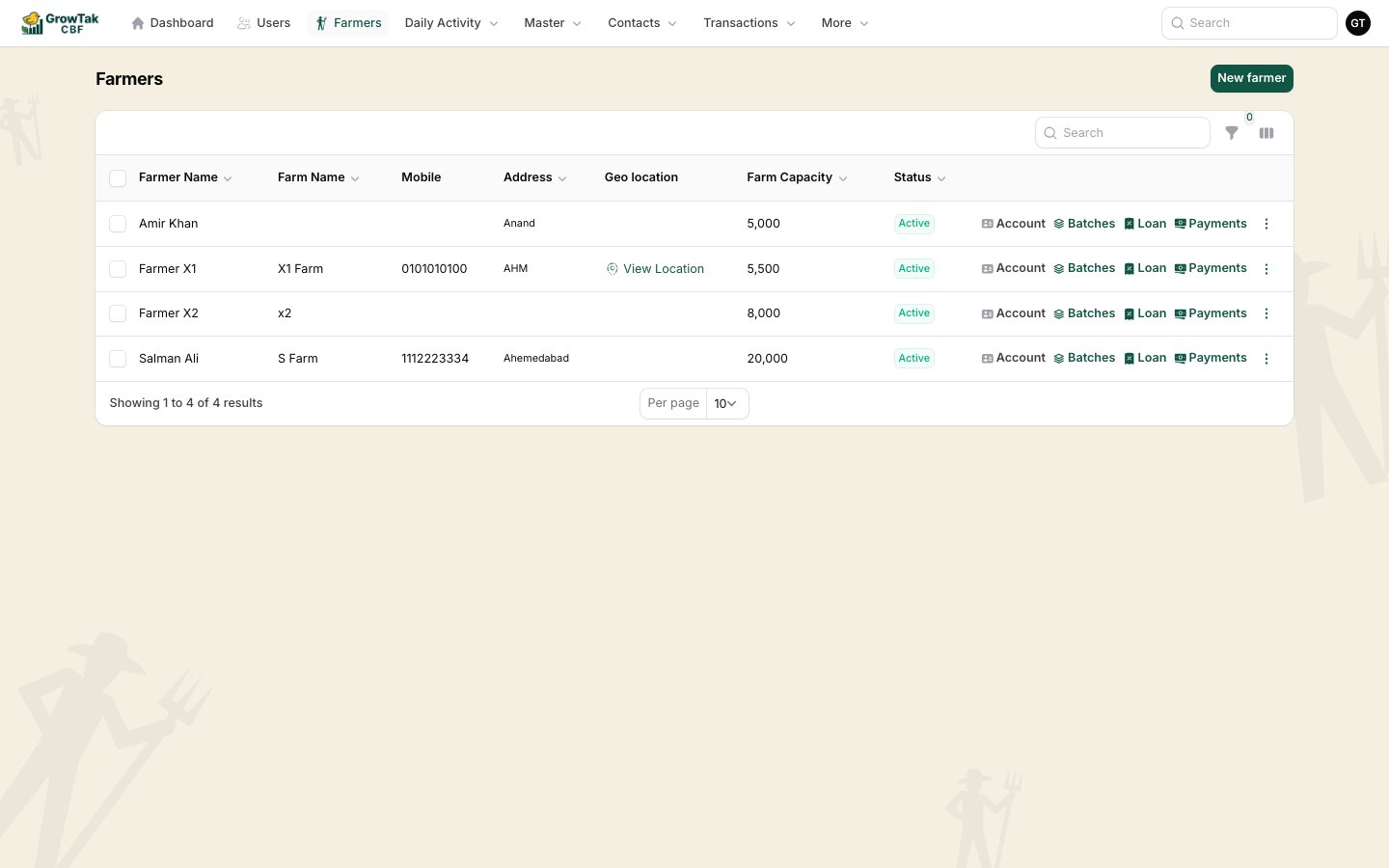Expand the More menu
Screen dimensions: 1389x868
tap(845, 23)
